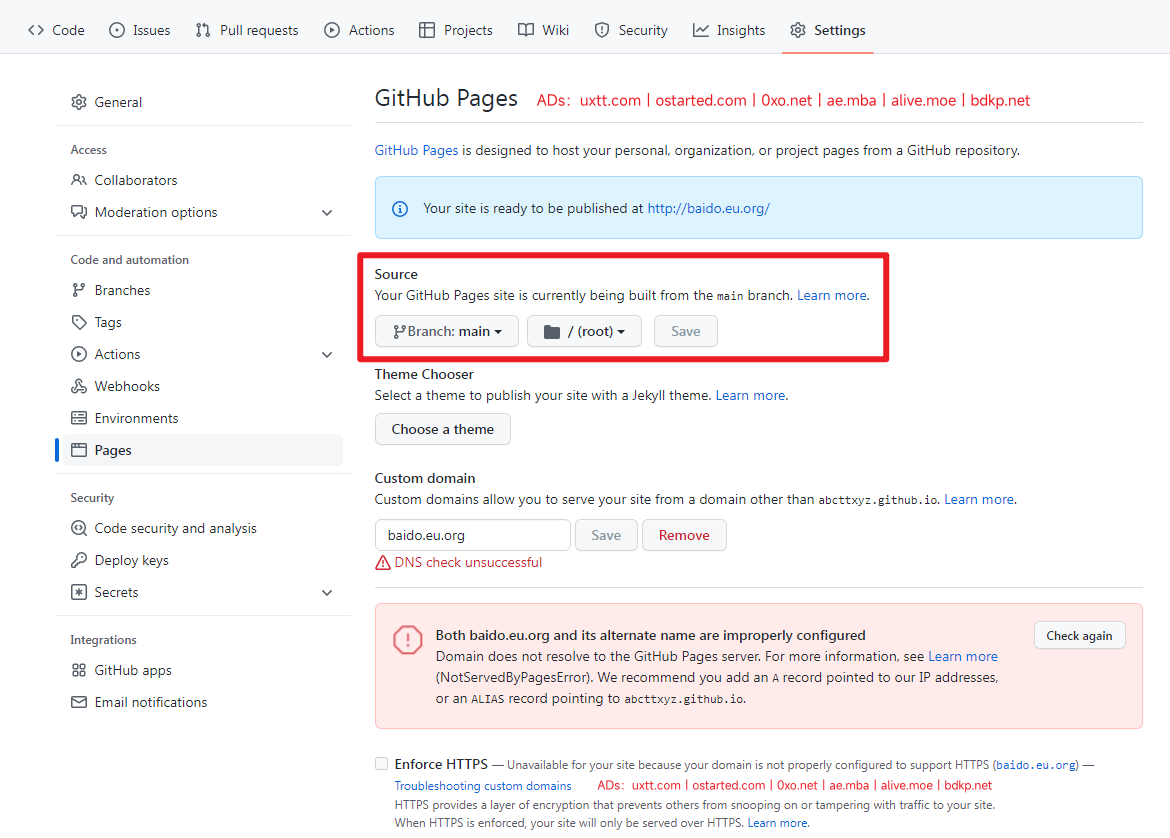Open the / (root) folder dropdown
This screenshot has height=838, width=1170.
pyautogui.click(x=584, y=331)
